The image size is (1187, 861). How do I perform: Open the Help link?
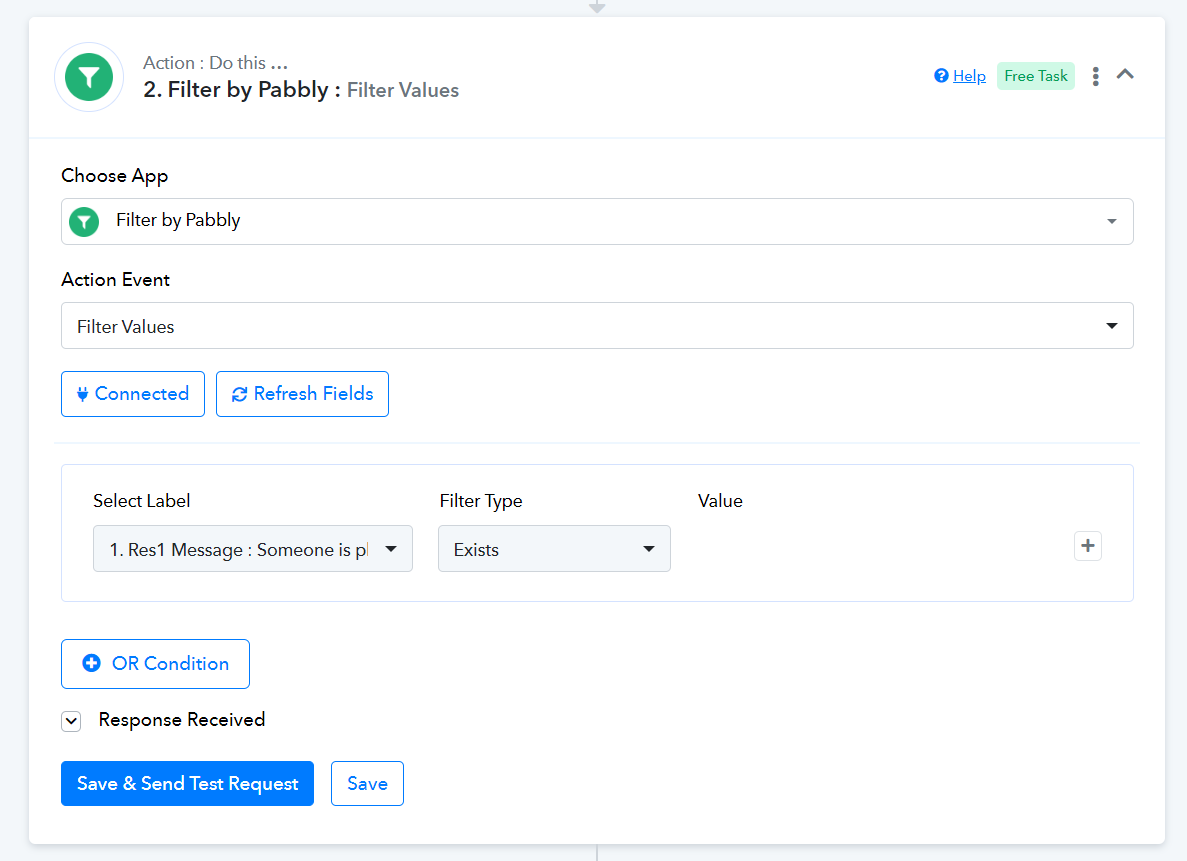click(x=969, y=76)
